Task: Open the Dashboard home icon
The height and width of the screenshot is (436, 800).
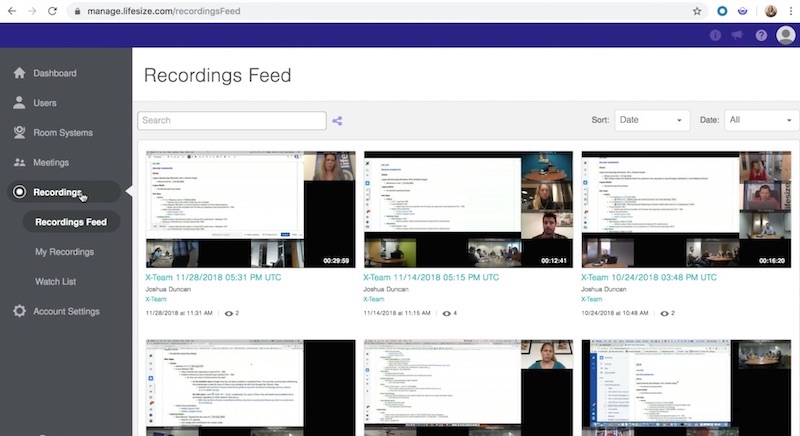Action: pos(20,73)
